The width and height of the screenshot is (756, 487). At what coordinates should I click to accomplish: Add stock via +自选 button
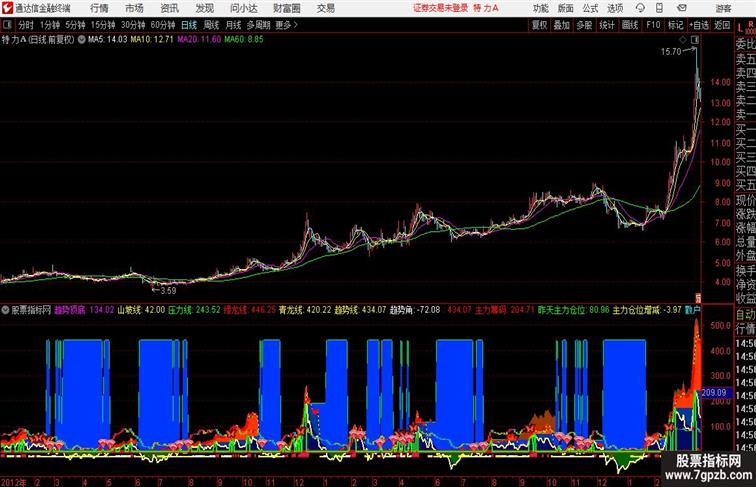(699, 25)
